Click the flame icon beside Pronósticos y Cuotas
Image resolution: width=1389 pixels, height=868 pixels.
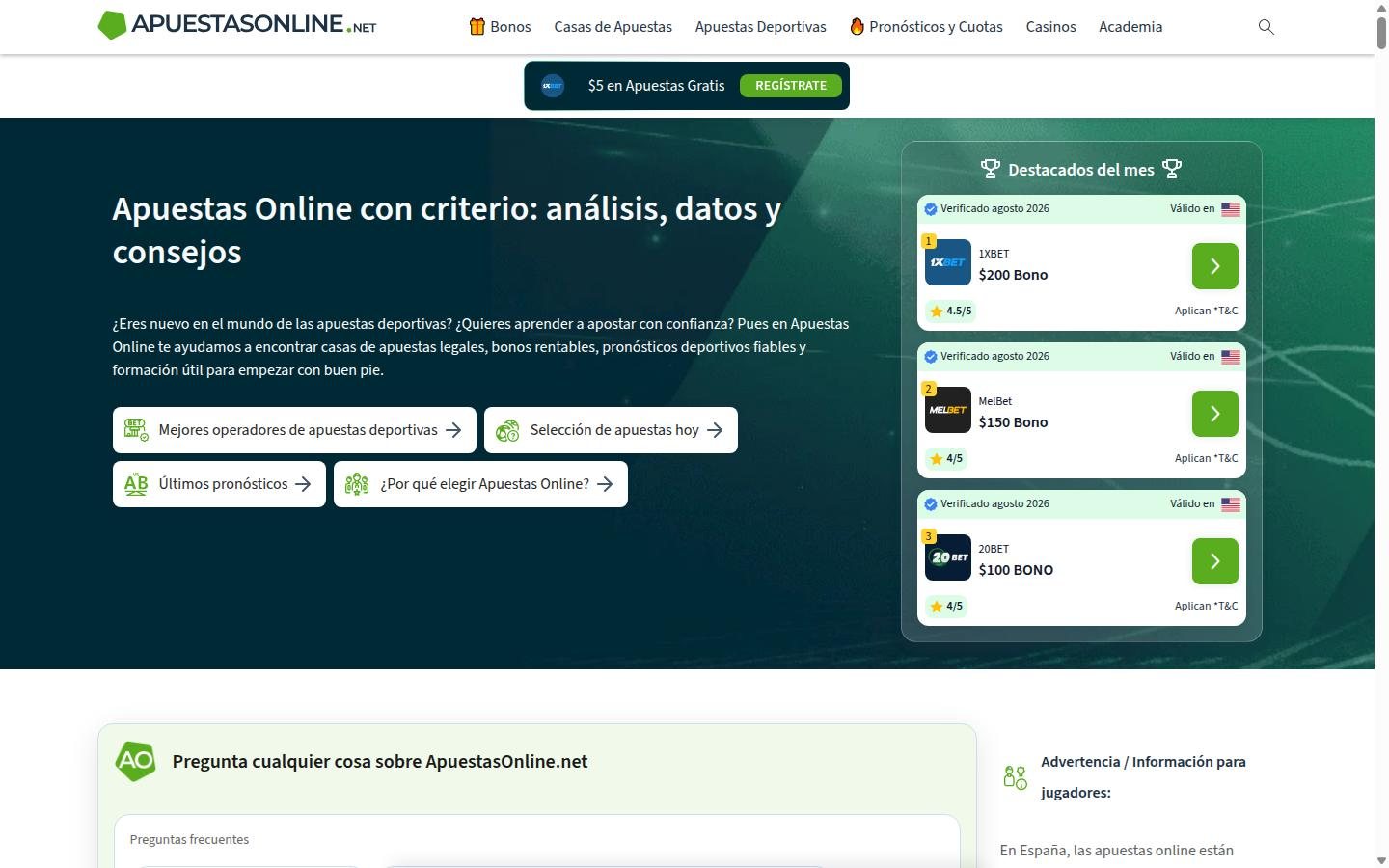tap(857, 26)
